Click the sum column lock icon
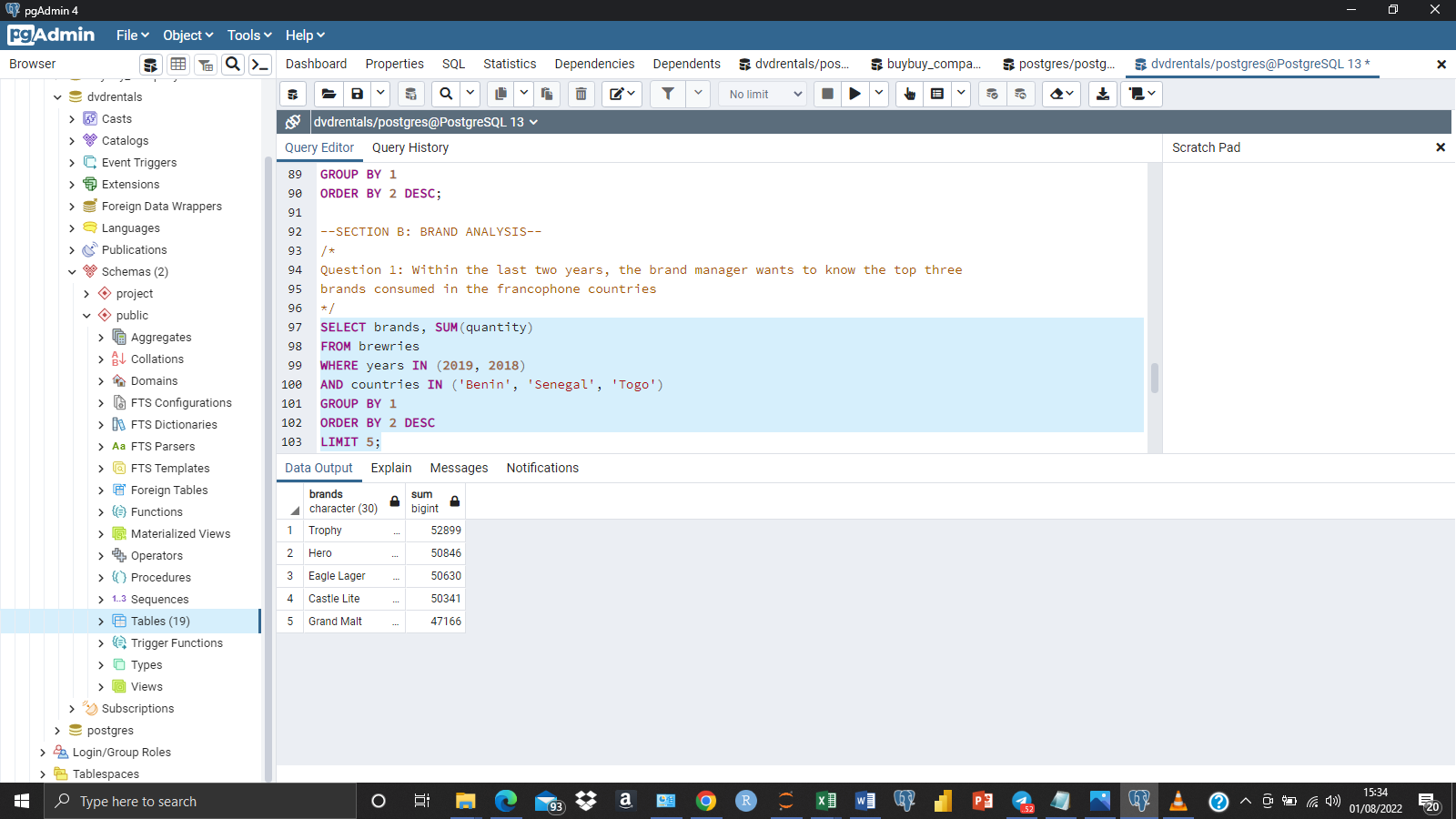 pos(454,500)
